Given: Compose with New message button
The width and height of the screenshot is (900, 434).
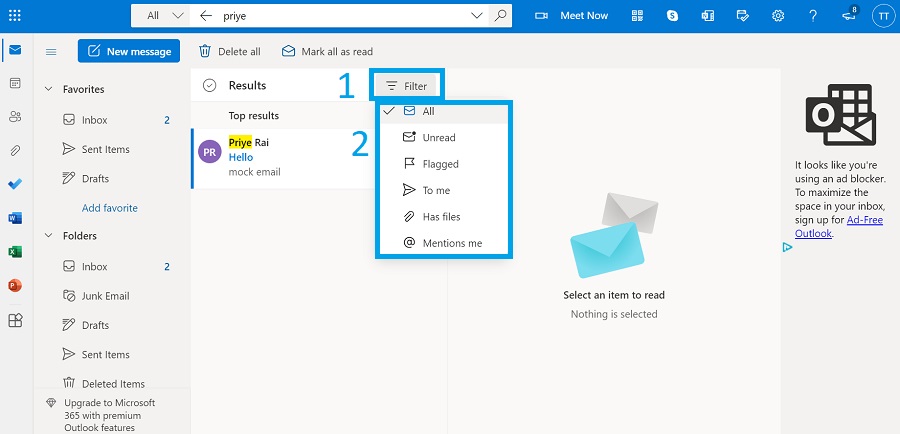Looking at the screenshot, I should coord(129,51).
